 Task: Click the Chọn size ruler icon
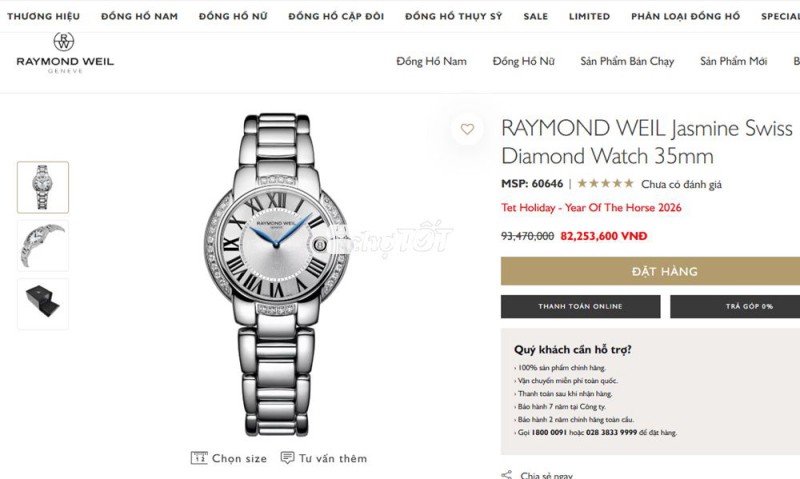pos(199,458)
